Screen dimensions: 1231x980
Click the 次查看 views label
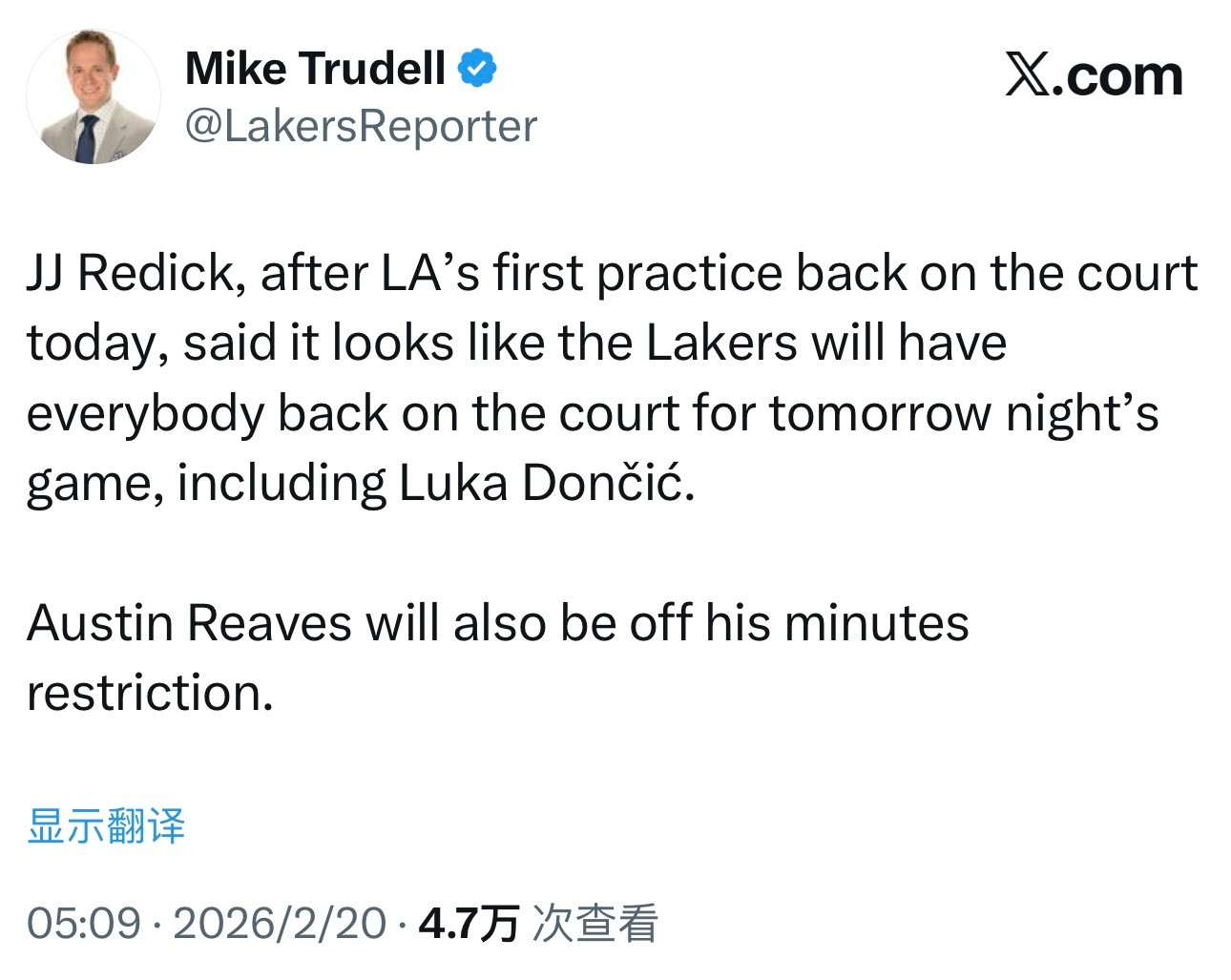pos(595,923)
